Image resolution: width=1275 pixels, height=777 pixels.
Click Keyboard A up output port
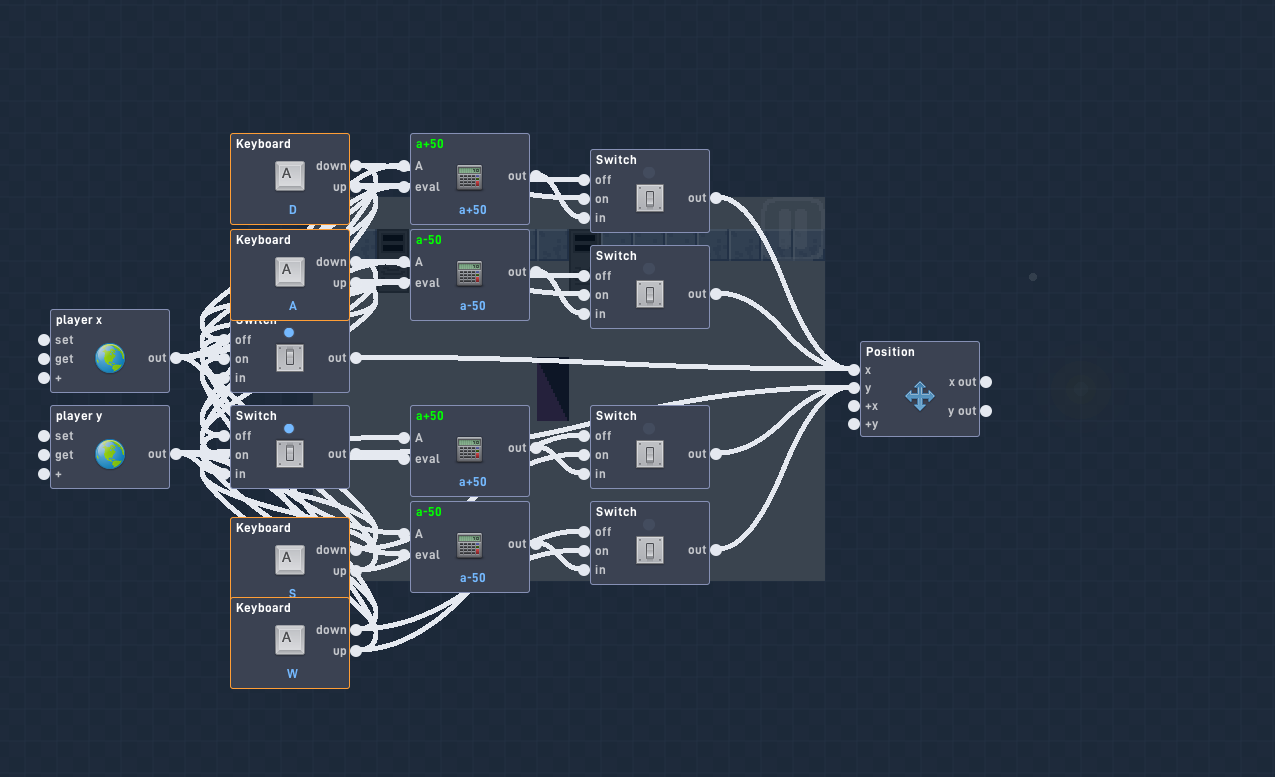pyautogui.click(x=356, y=283)
